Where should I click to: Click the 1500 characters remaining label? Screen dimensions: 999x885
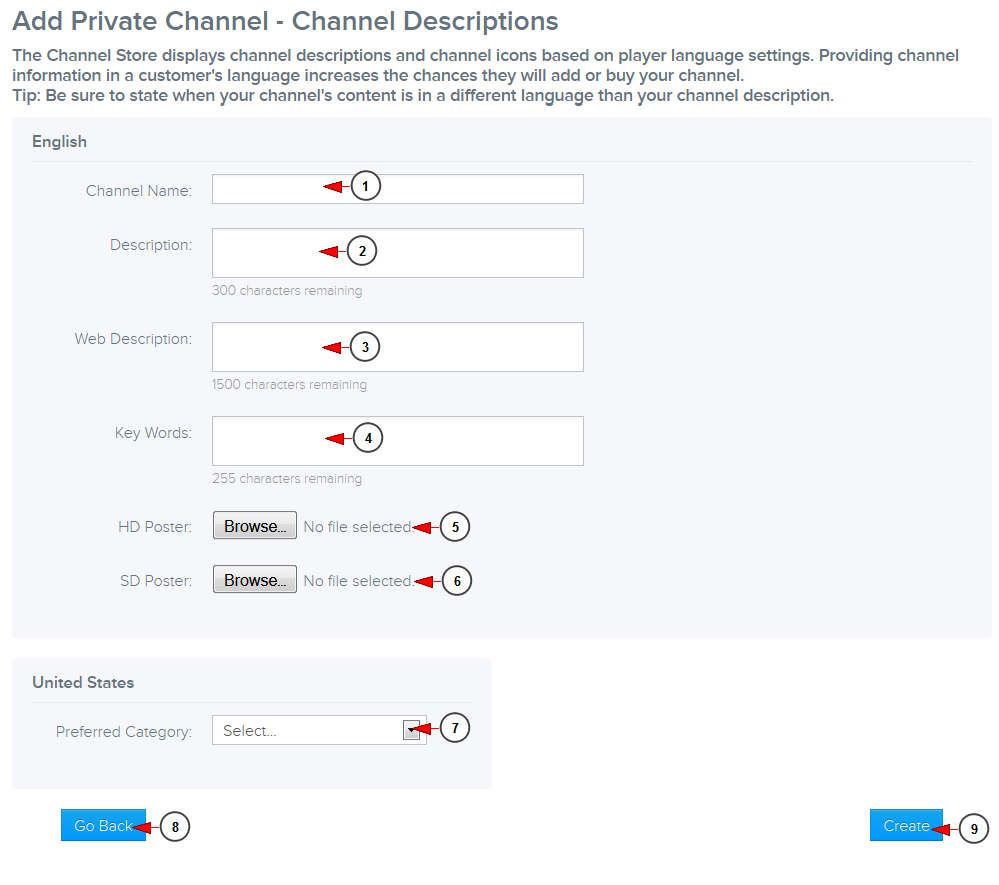(x=290, y=384)
